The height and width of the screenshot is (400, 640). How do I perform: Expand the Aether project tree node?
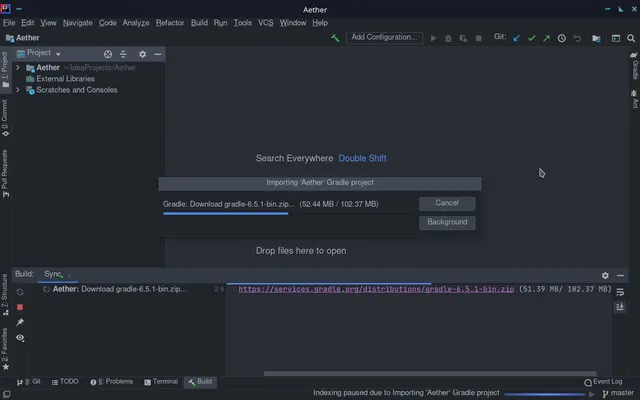point(18,67)
